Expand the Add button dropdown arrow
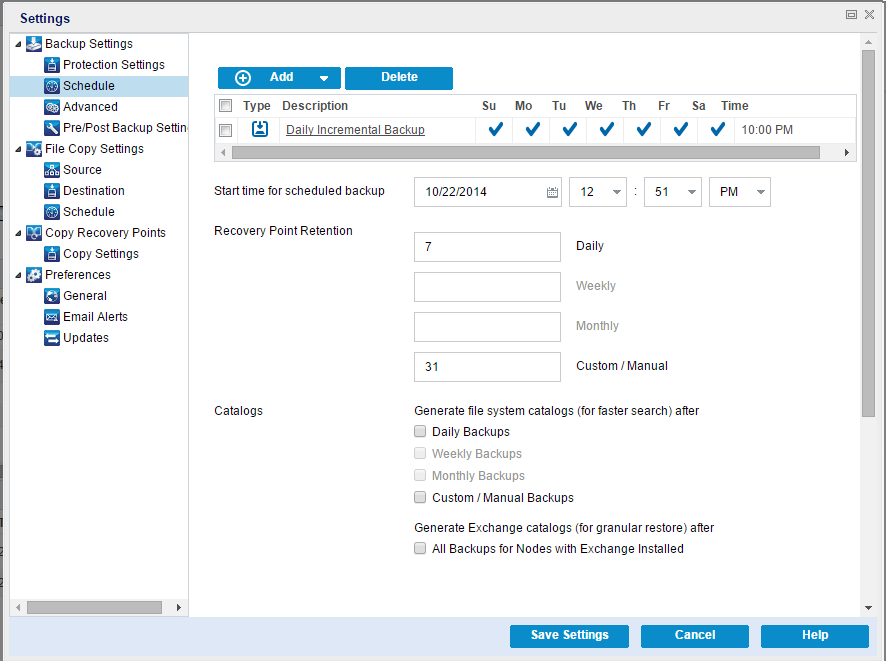Screen dimensions: 887x661 coord(324,77)
